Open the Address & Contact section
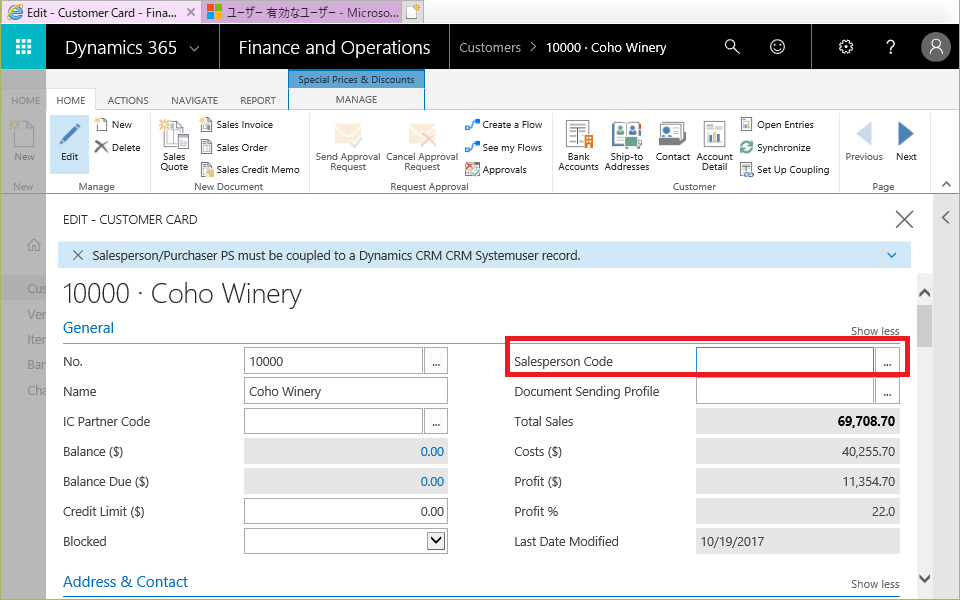This screenshot has height=600, width=960. (x=126, y=582)
